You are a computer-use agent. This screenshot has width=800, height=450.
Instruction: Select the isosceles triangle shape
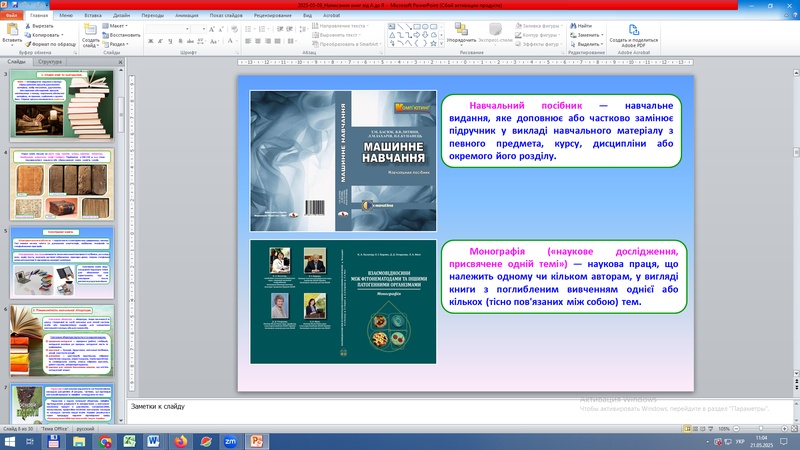click(391, 35)
